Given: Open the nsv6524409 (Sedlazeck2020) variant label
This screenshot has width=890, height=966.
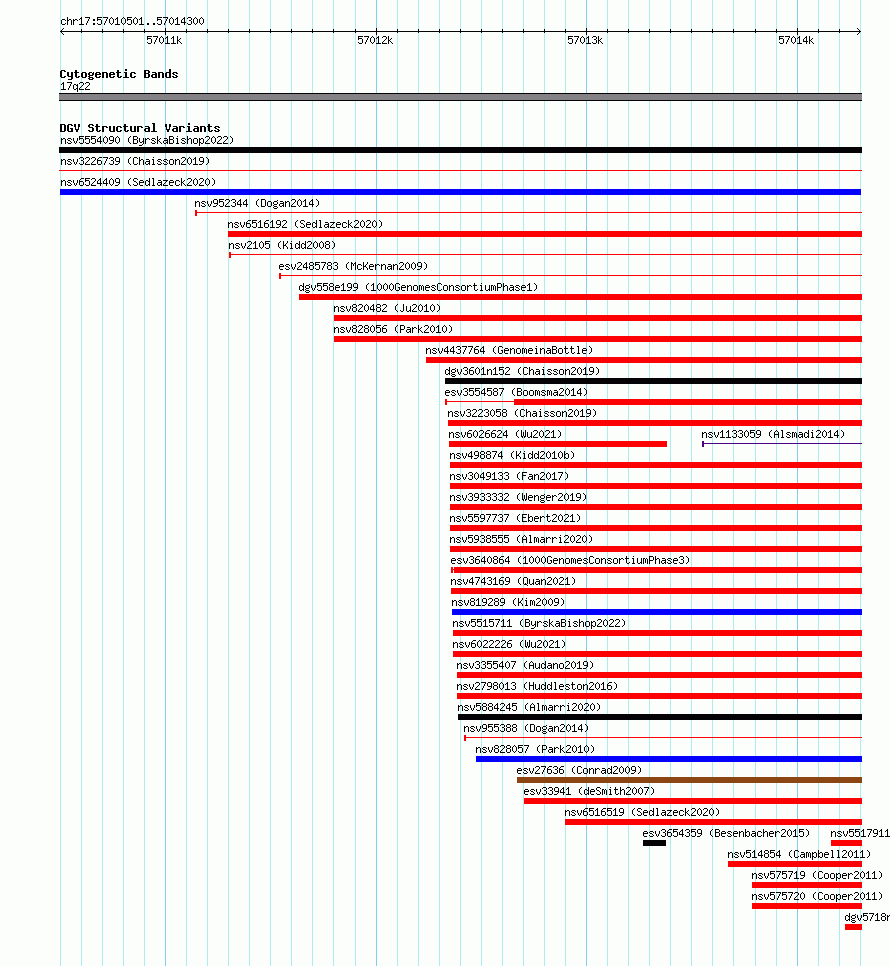Looking at the screenshot, I should pyautogui.click(x=138, y=182).
